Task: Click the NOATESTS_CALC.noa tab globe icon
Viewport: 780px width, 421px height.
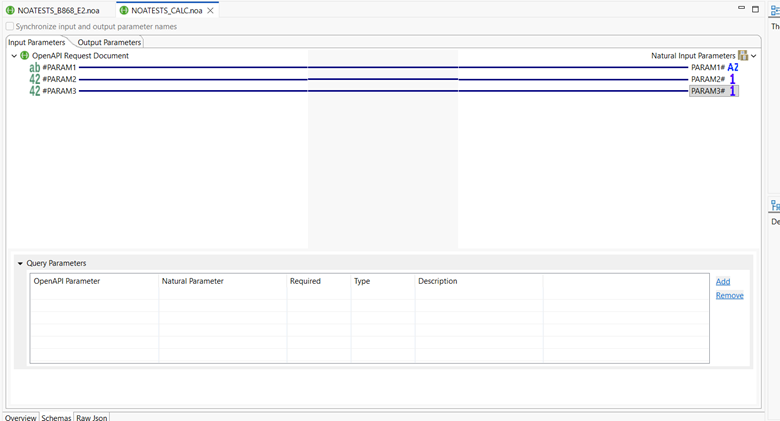Action: (x=124, y=10)
